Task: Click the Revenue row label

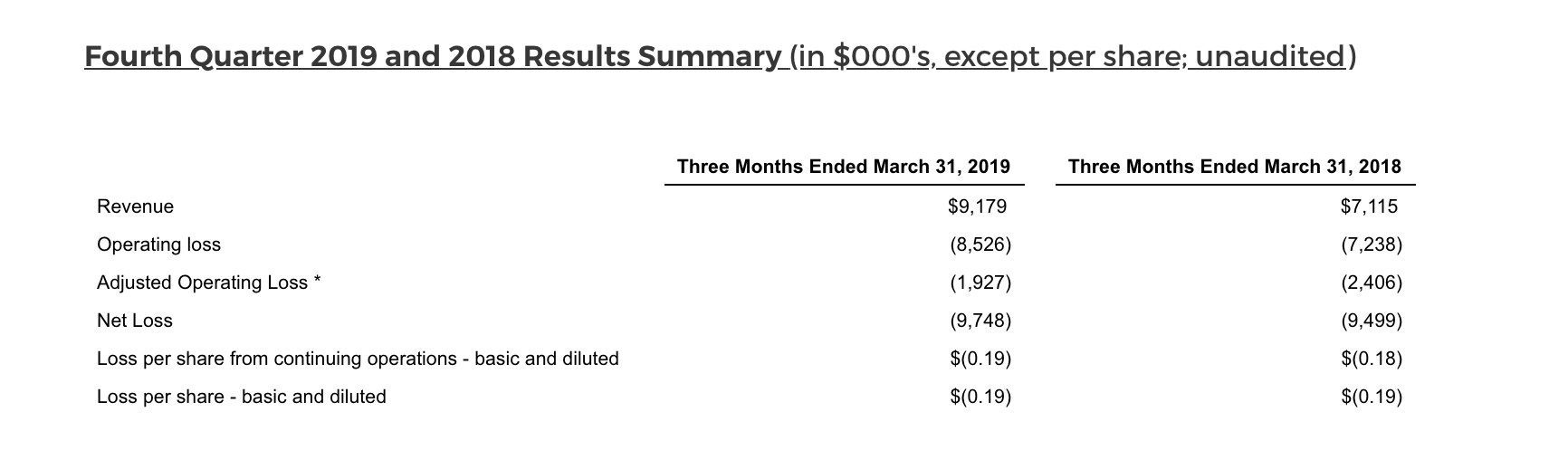Action: (135, 206)
